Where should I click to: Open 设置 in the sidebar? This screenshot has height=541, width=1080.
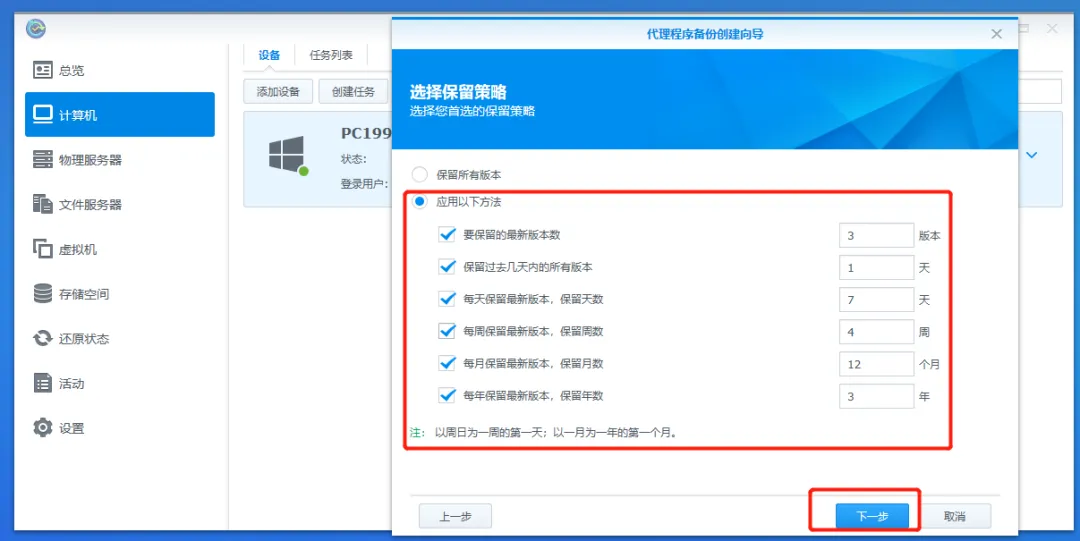point(119,428)
